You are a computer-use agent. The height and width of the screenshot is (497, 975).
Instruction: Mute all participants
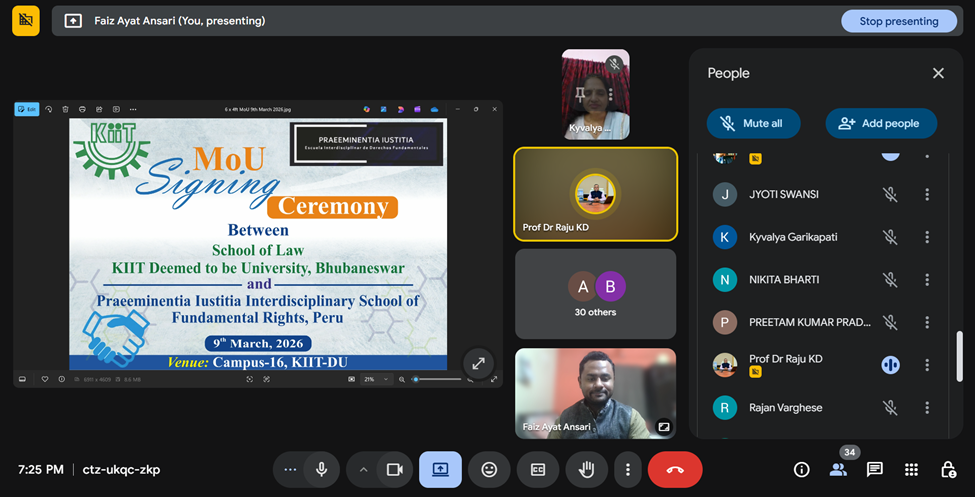coord(753,123)
